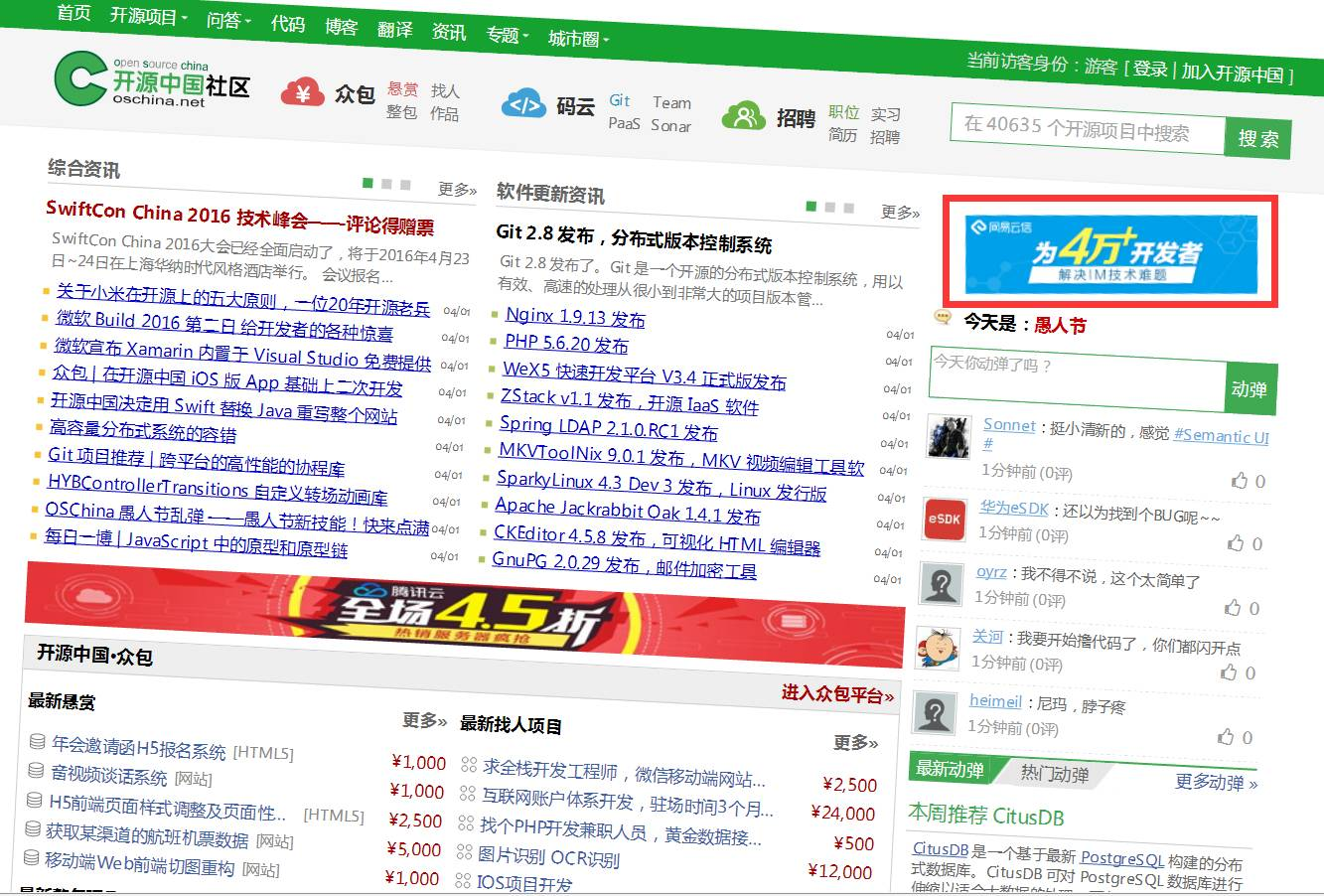Click the 华为eSDK red avatar
This screenshot has width=1324, height=896.
pyautogui.click(x=944, y=520)
